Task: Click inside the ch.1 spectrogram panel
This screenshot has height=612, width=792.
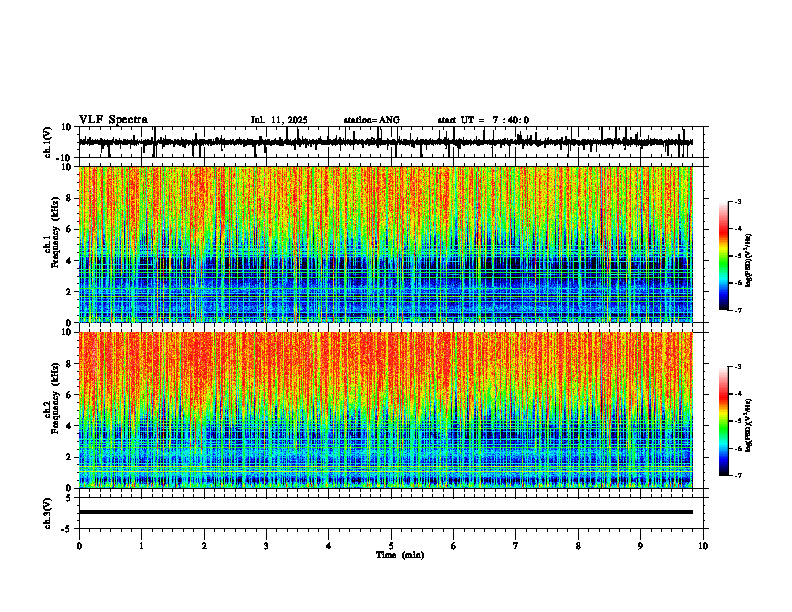Action: [x=385, y=244]
